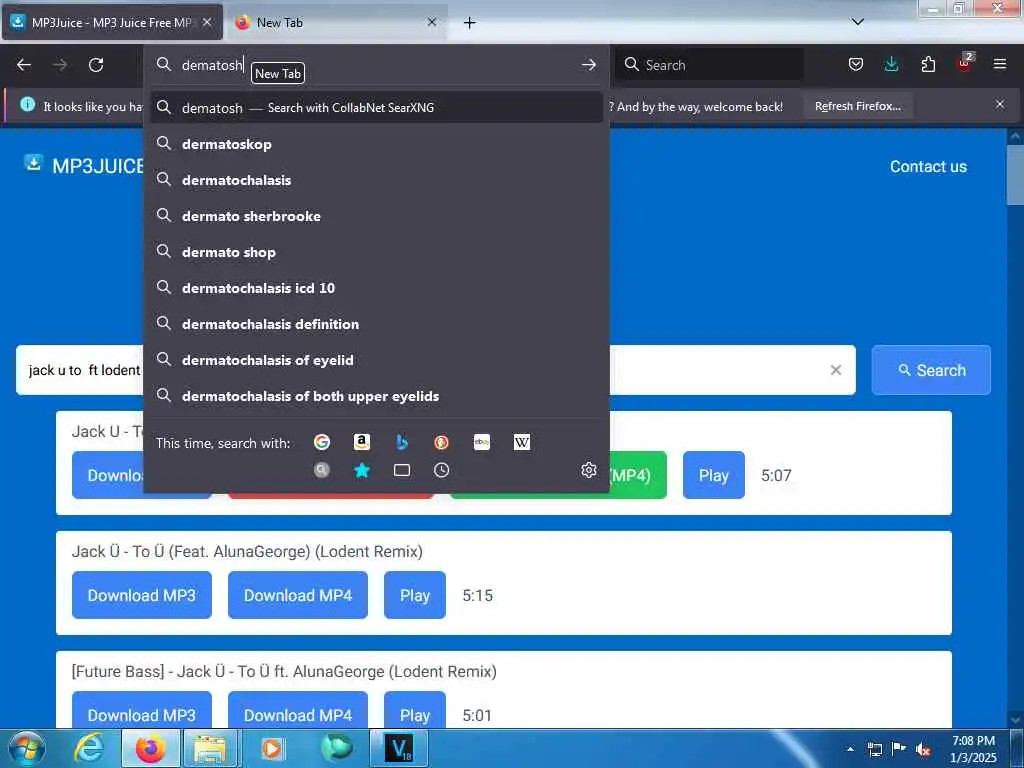Search this time with DuckDuckGo
This screenshot has width=1024, height=768.
click(x=441, y=443)
